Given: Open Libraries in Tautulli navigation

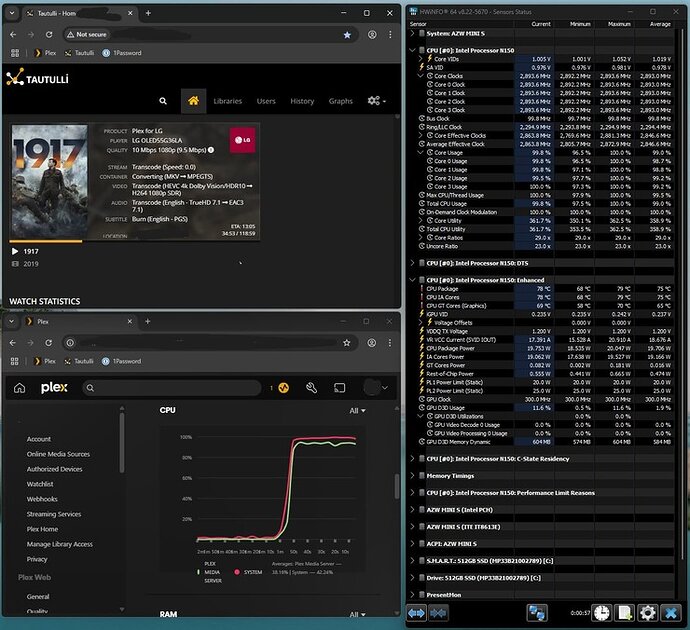Looking at the screenshot, I should coord(228,101).
